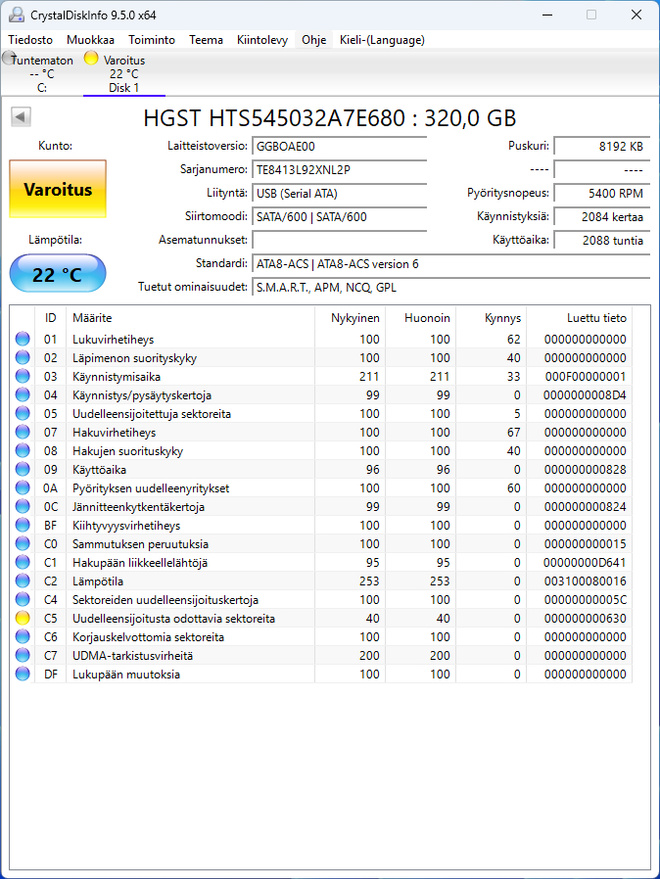
Task: Click the Luettu tieto column header
Action: [x=579, y=318]
